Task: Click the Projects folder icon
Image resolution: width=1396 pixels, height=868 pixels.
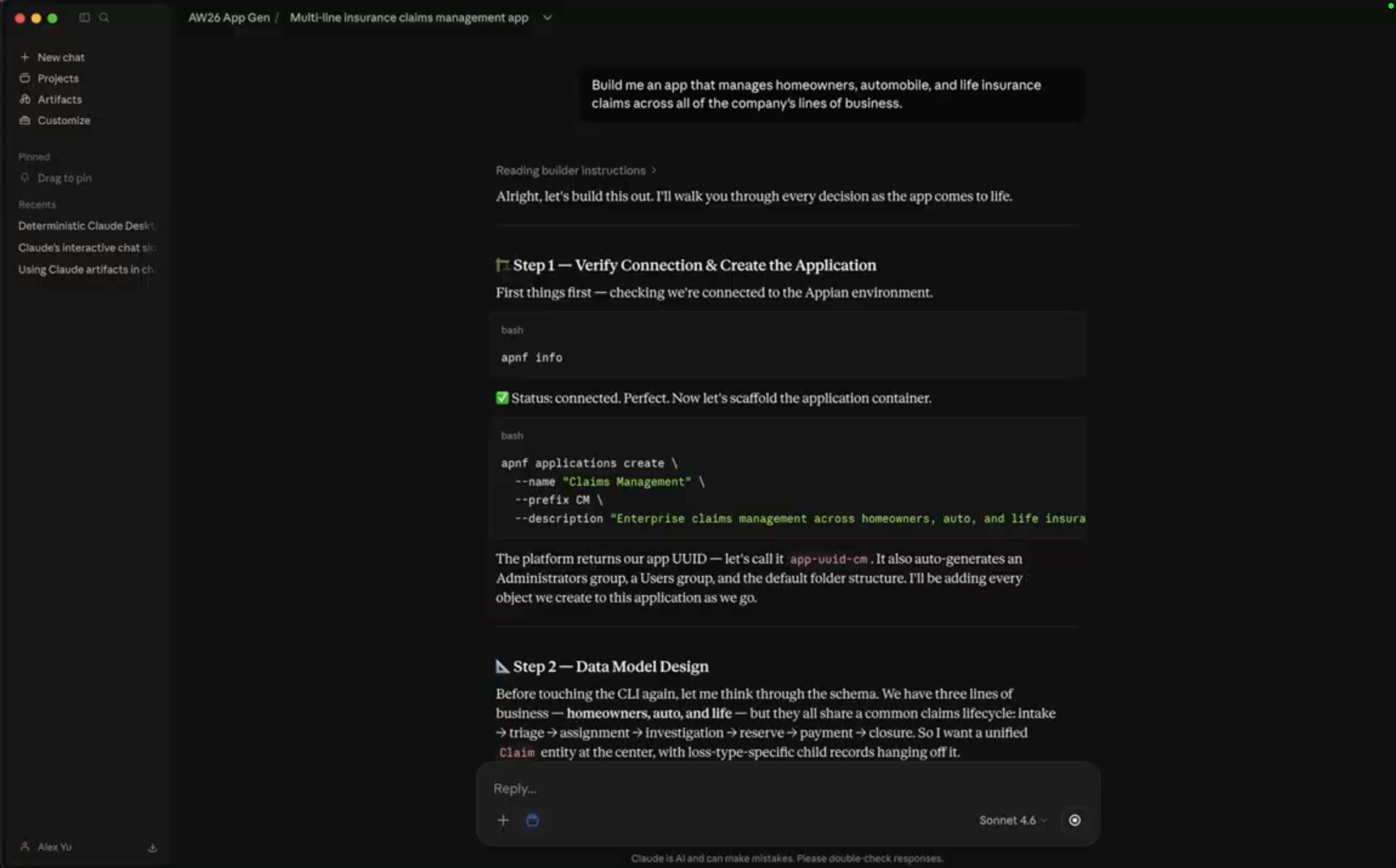Action: point(25,78)
